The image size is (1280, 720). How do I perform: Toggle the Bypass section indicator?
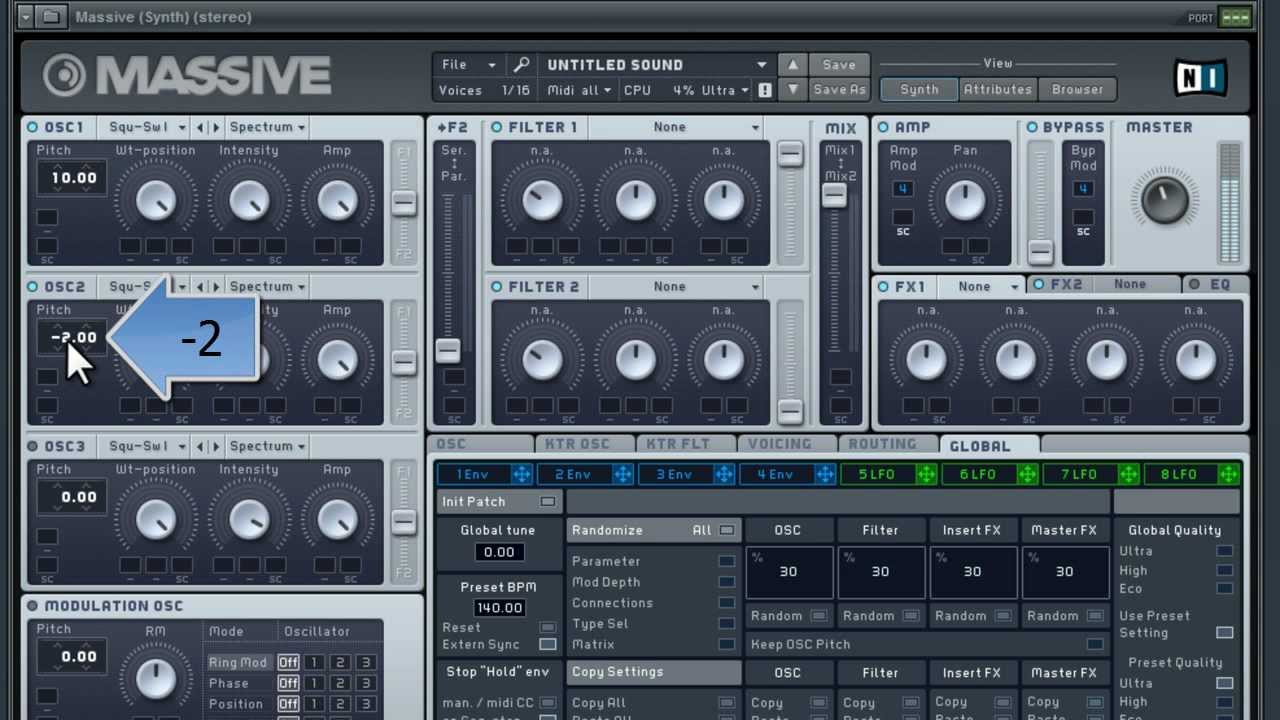coord(1032,127)
